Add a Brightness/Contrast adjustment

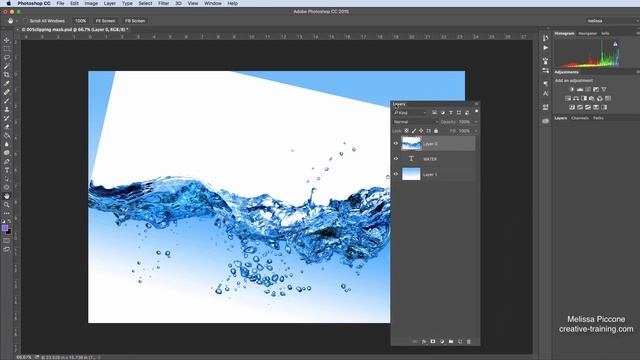[572, 89]
